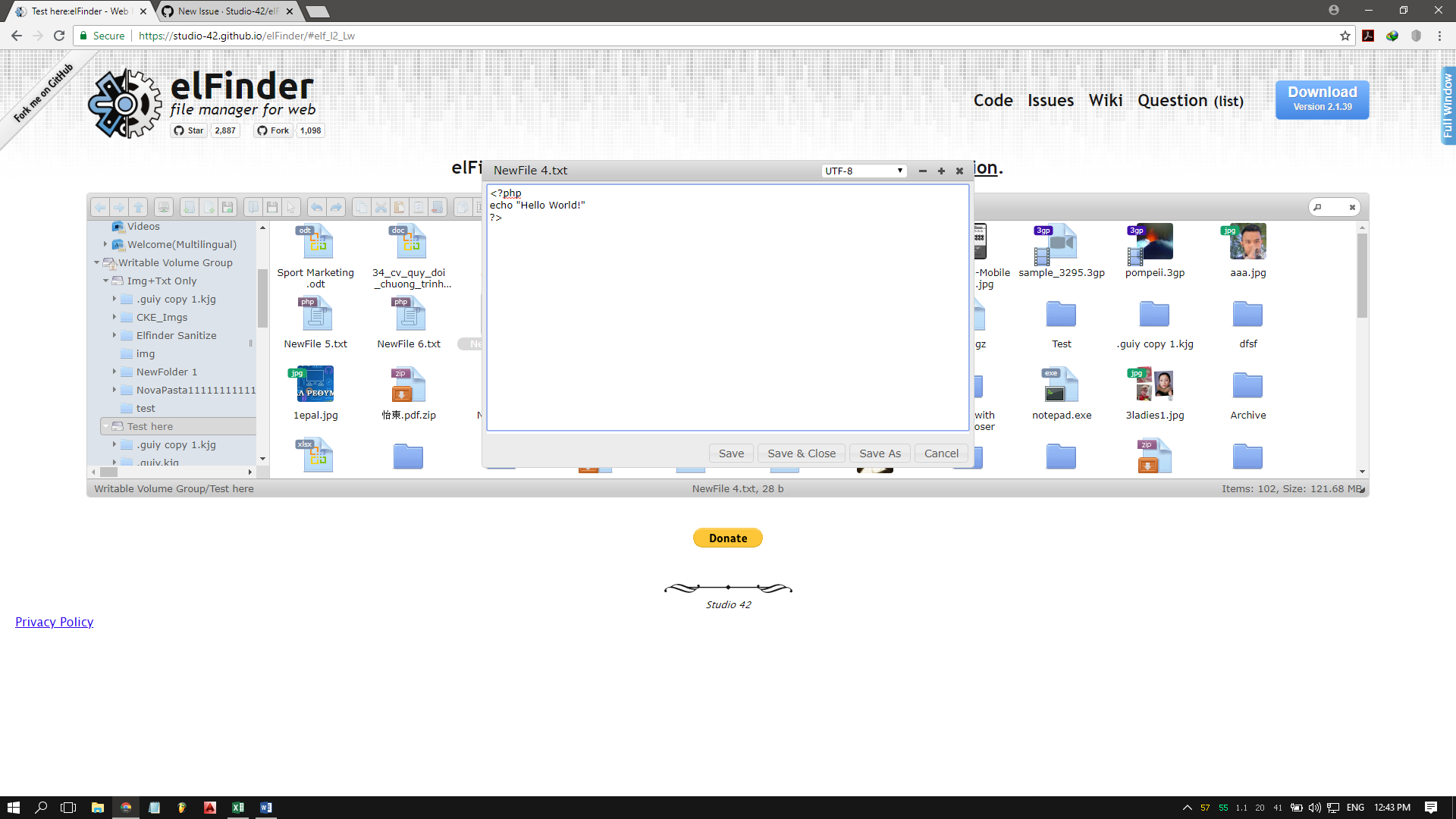1456x819 pixels.
Task: Open the UTF-8 encoding dropdown
Action: [863, 171]
